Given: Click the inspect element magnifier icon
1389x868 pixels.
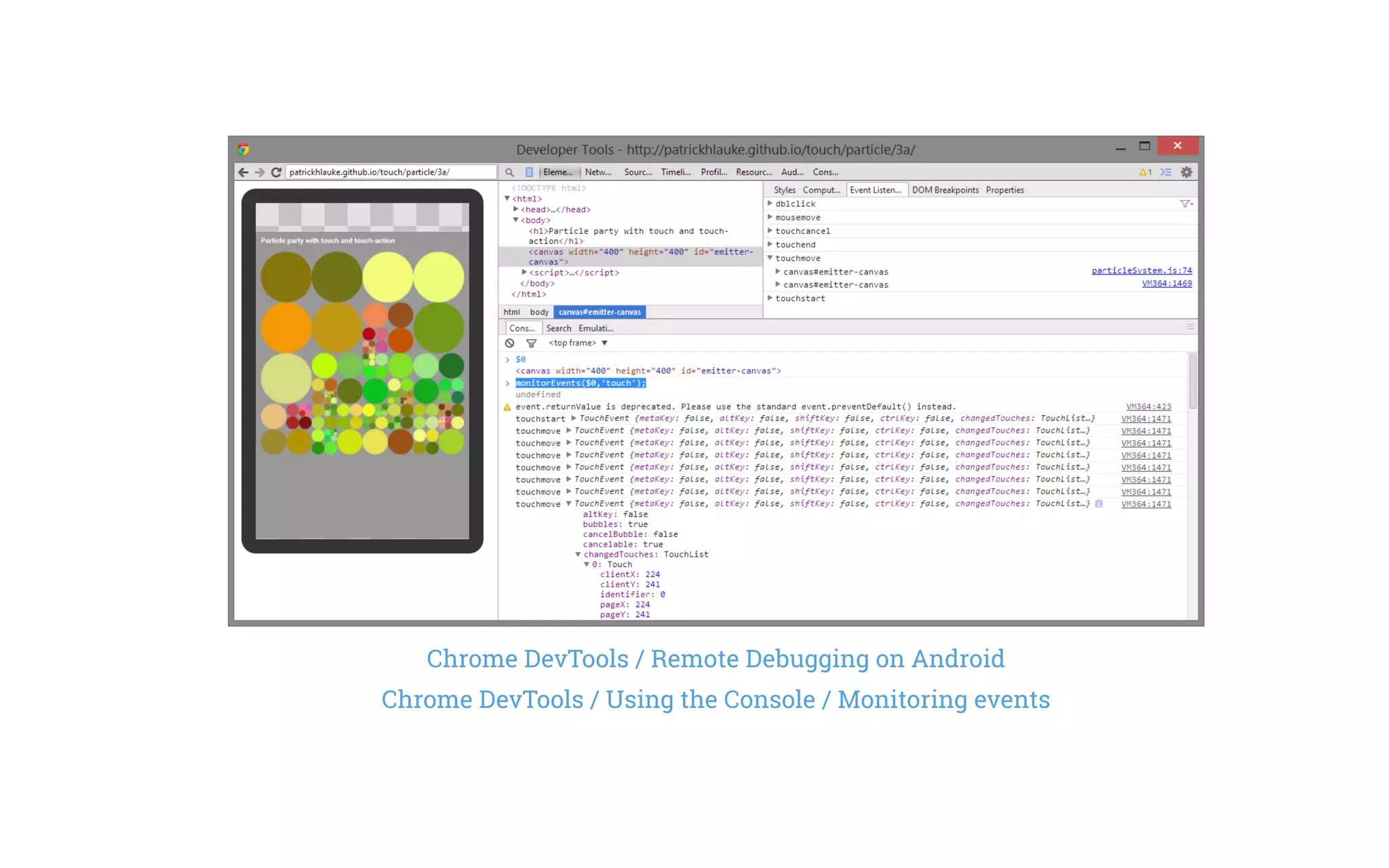Looking at the screenshot, I should 509,172.
